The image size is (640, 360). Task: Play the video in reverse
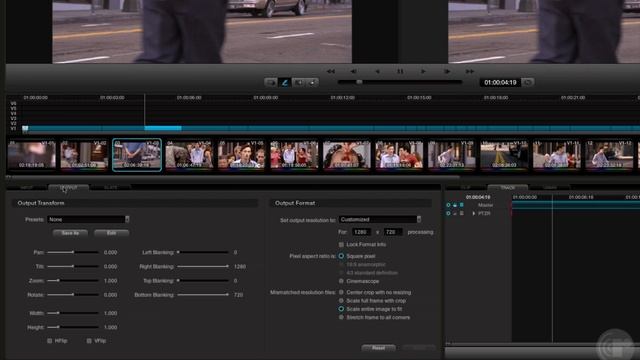point(378,71)
